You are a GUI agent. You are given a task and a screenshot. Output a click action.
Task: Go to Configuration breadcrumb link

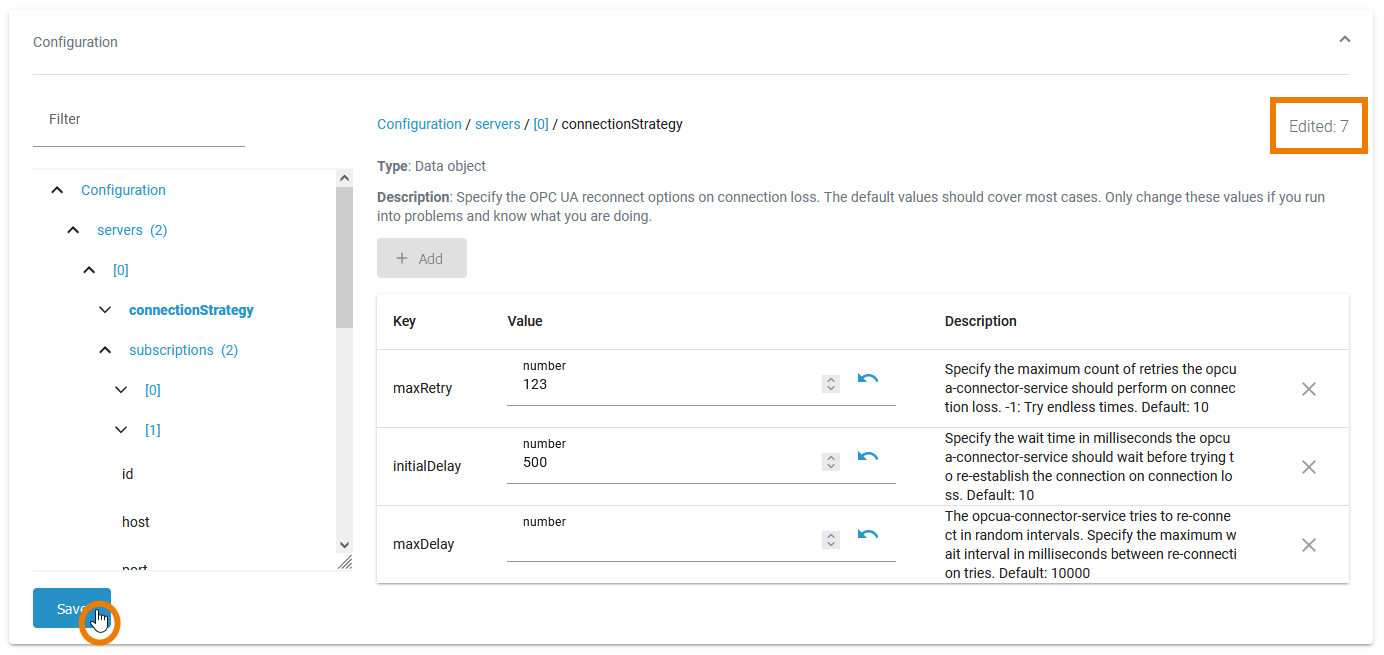pos(419,124)
